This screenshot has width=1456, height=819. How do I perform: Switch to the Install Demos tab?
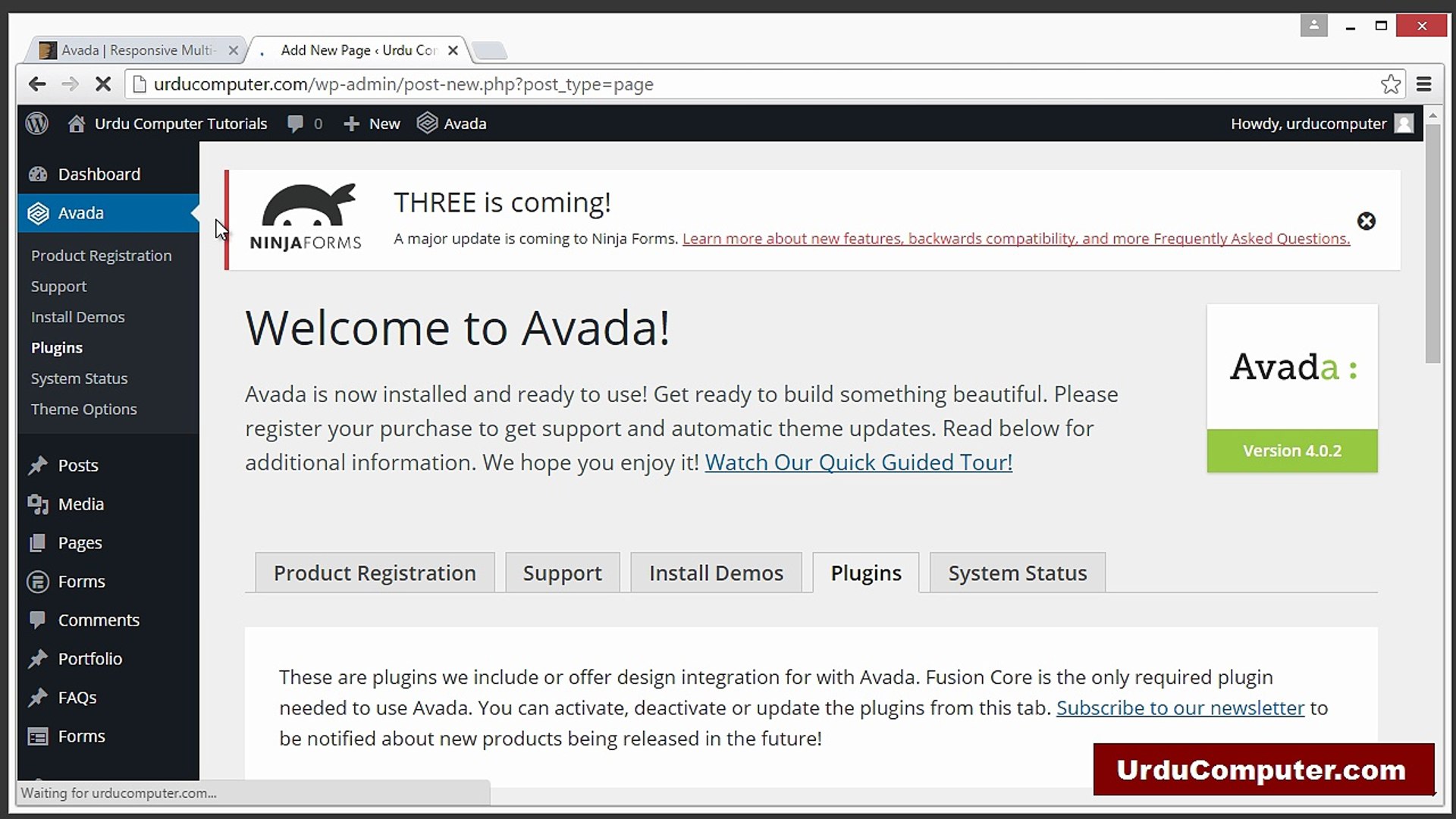(716, 573)
